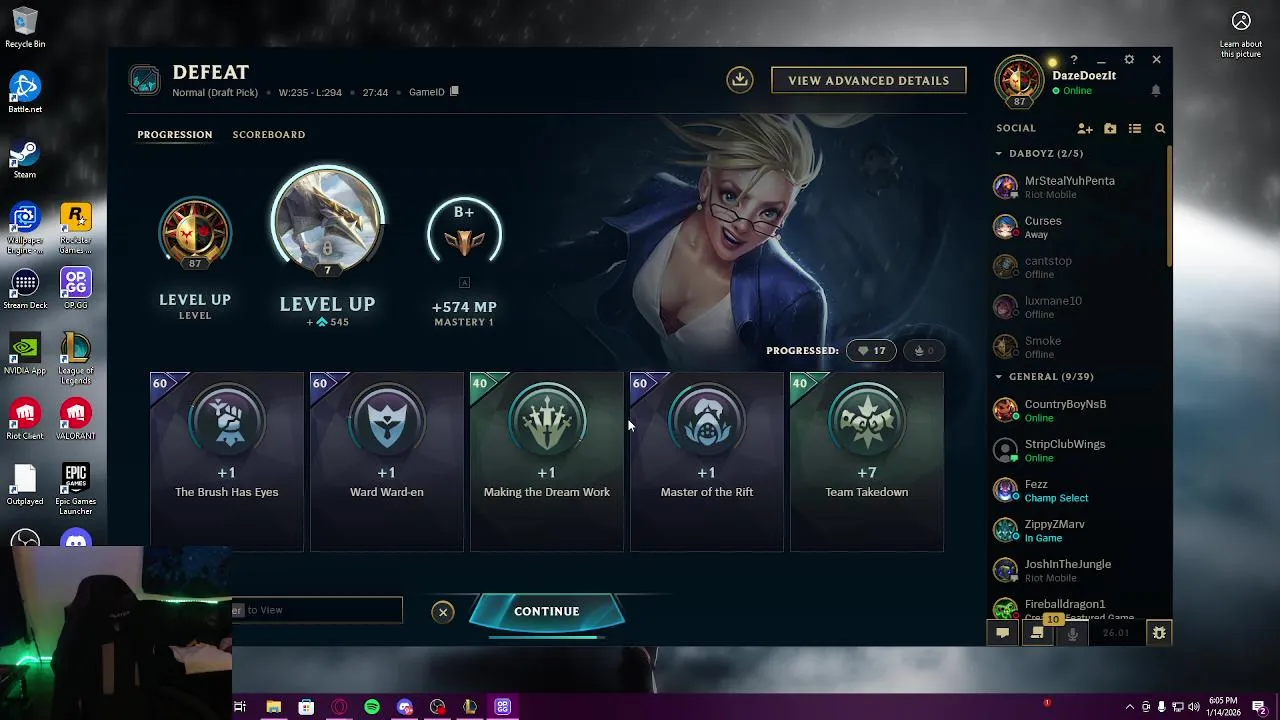Select friend ZippyZMarv
1280x720 pixels.
coord(1078,530)
